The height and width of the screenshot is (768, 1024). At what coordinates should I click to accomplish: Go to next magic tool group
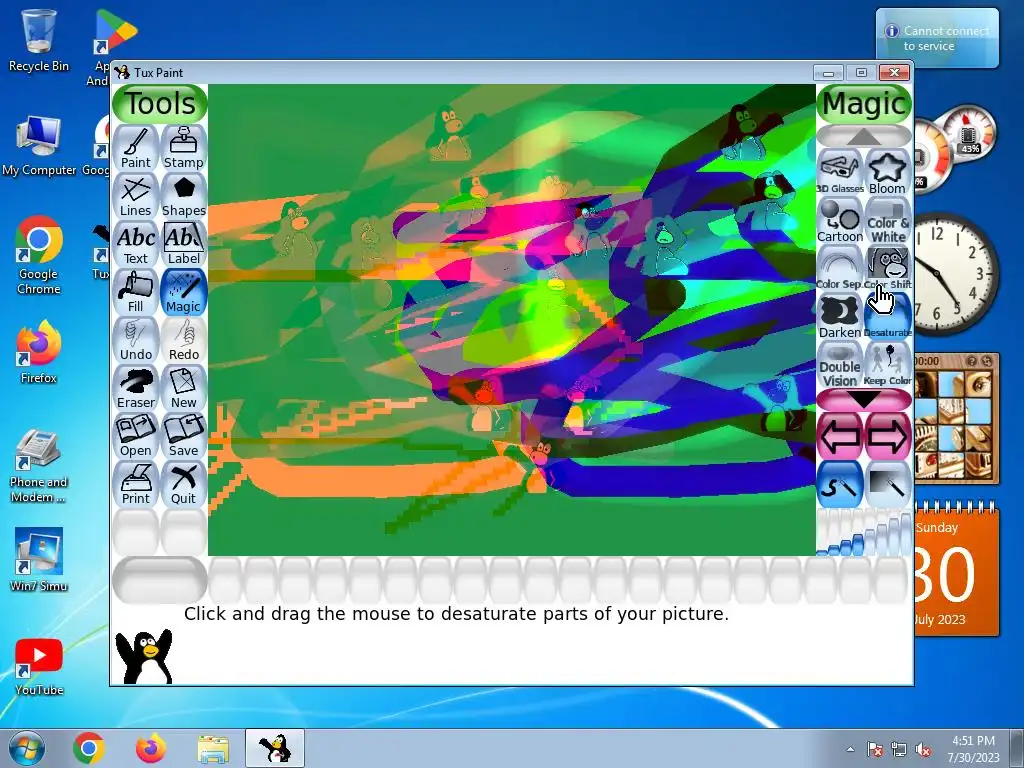[x=888, y=436]
